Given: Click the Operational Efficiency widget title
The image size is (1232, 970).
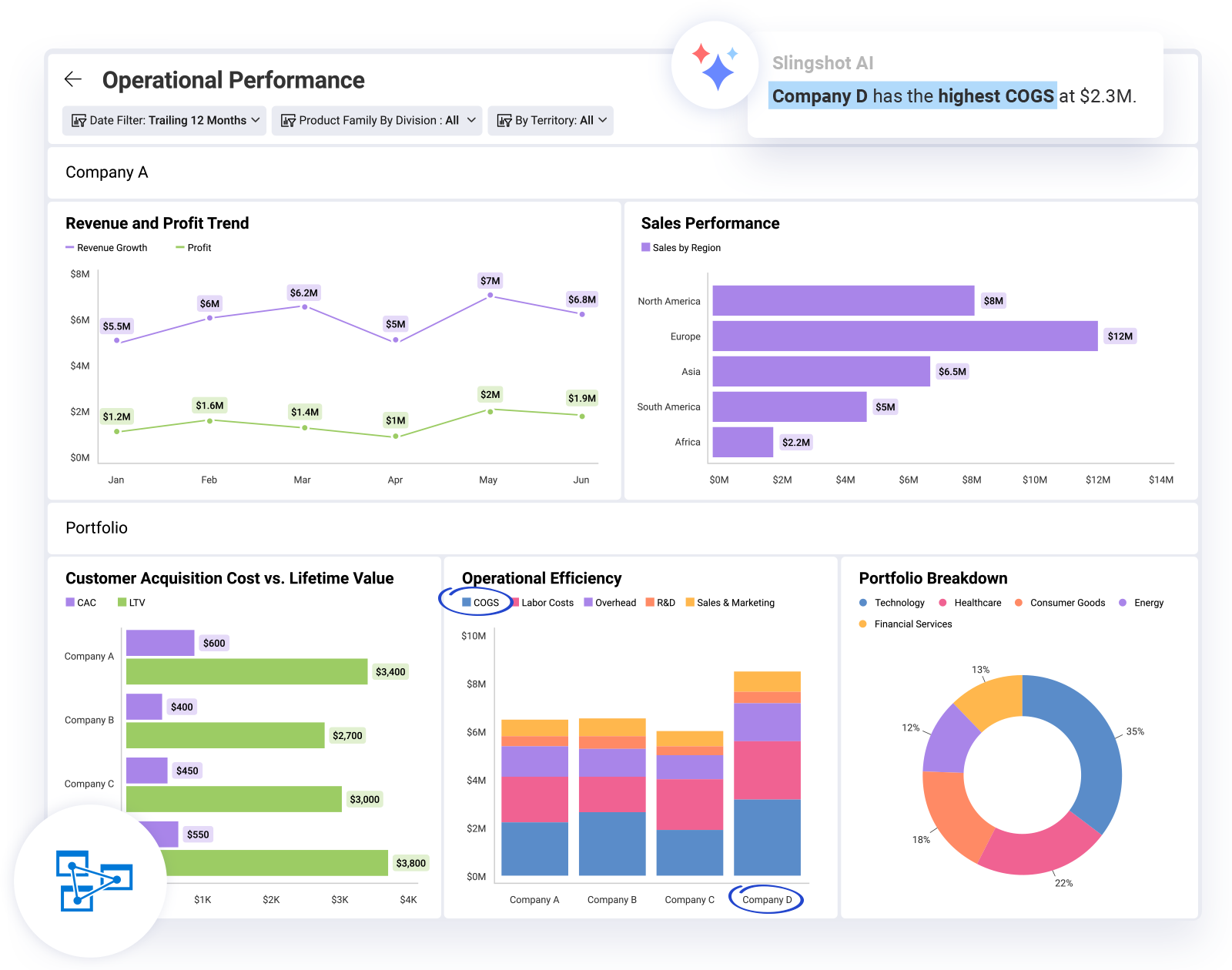Looking at the screenshot, I should tap(541, 578).
